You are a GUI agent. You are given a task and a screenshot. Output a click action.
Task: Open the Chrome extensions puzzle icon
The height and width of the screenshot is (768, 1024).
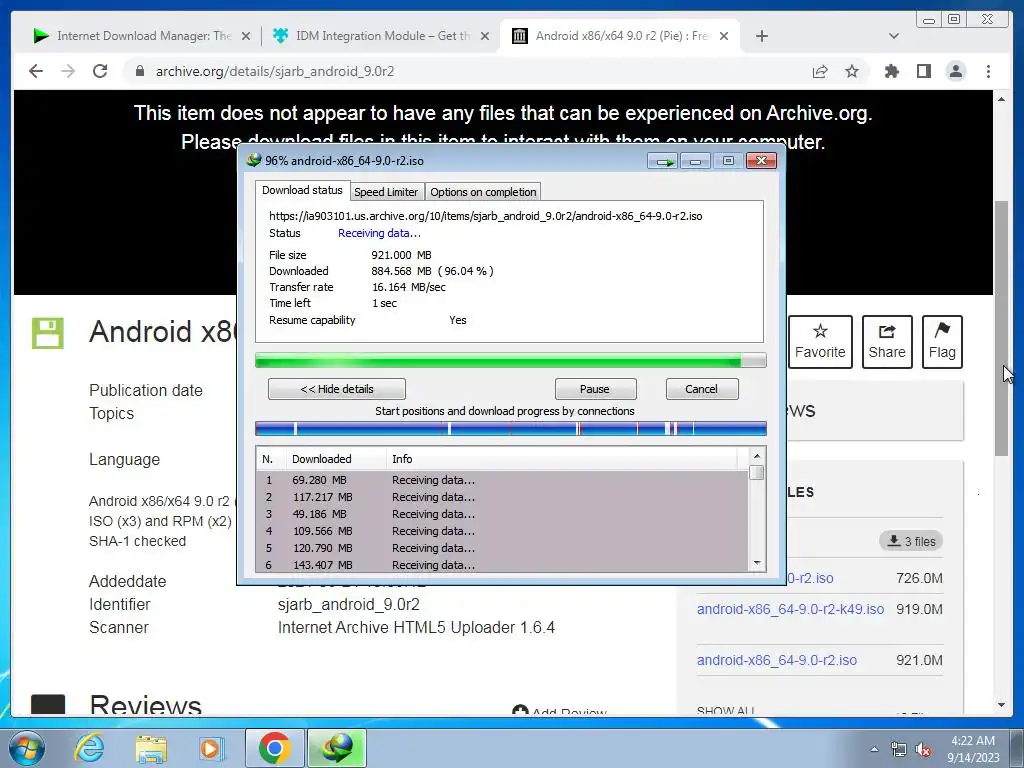891,71
